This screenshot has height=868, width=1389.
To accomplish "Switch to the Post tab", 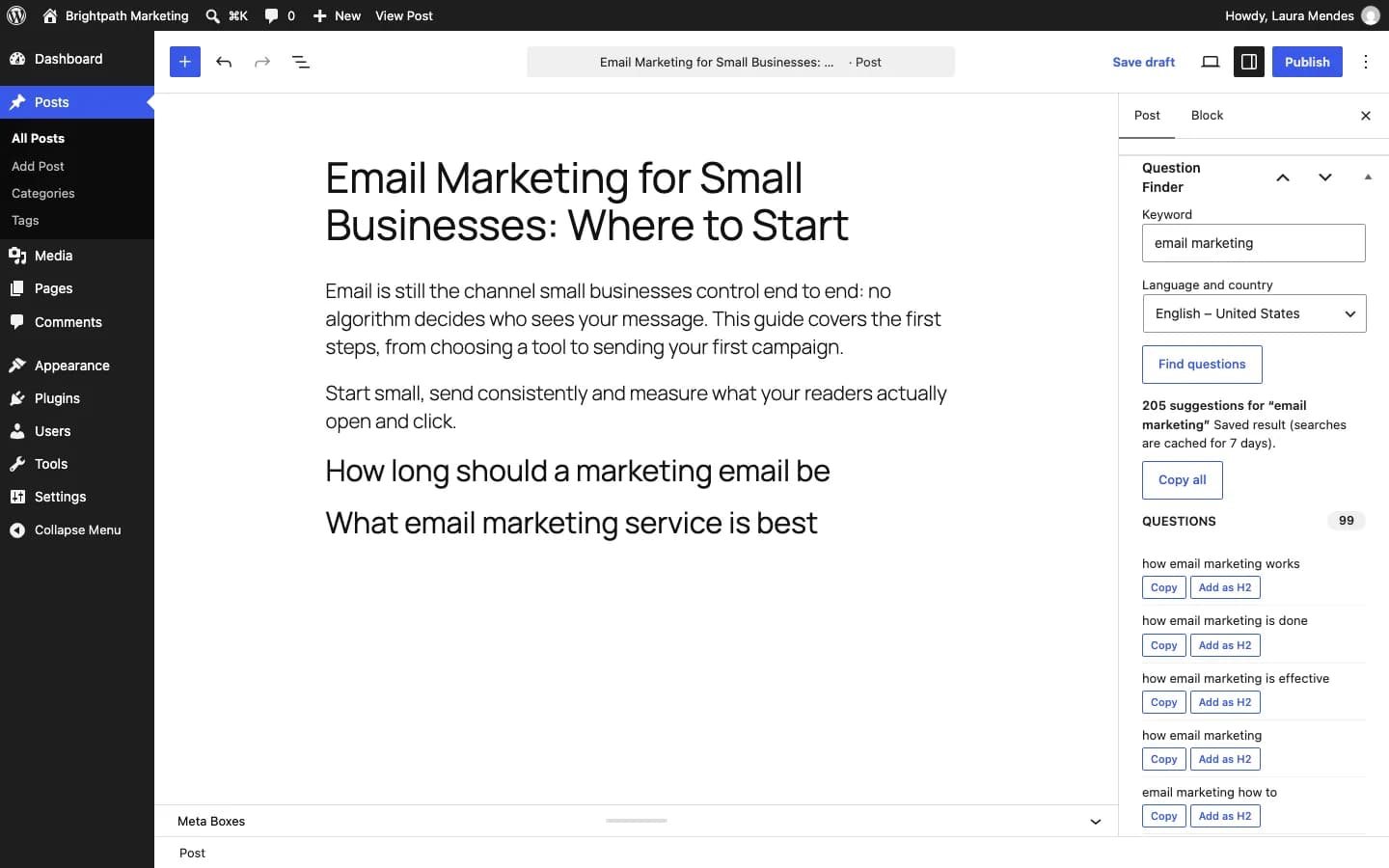I will pyautogui.click(x=1147, y=116).
